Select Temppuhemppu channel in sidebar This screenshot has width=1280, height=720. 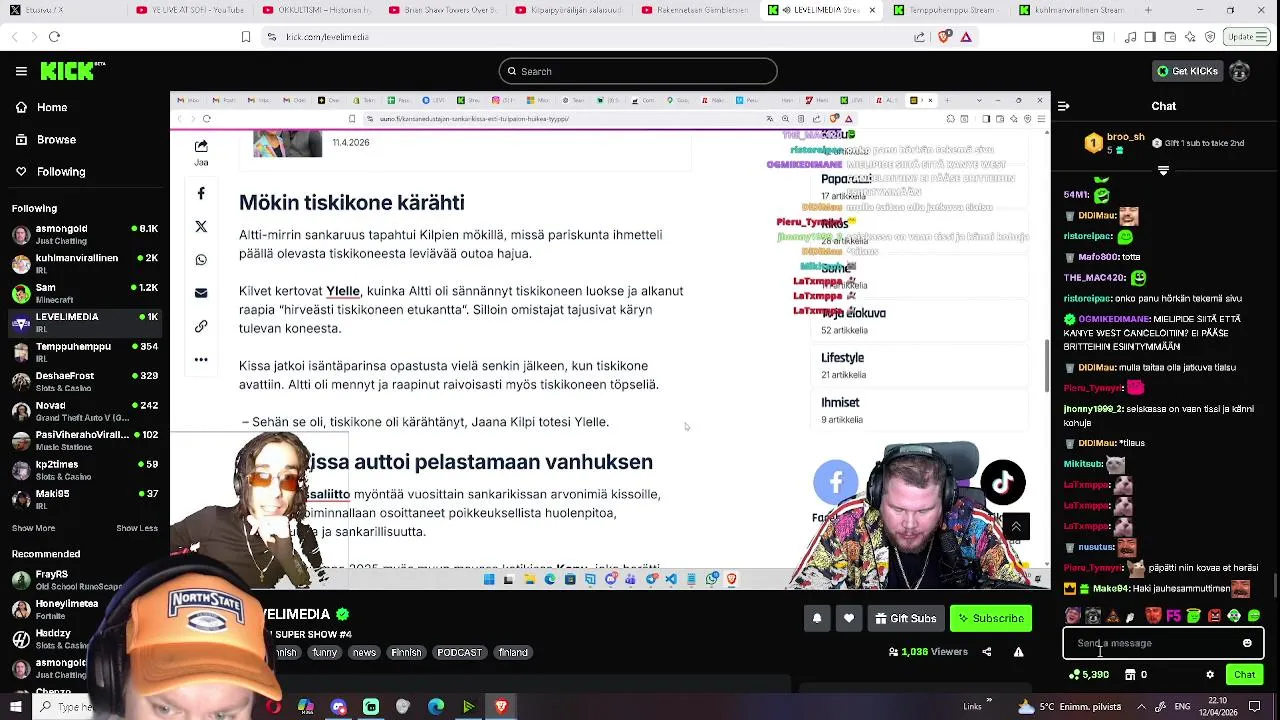pyautogui.click(x=85, y=352)
